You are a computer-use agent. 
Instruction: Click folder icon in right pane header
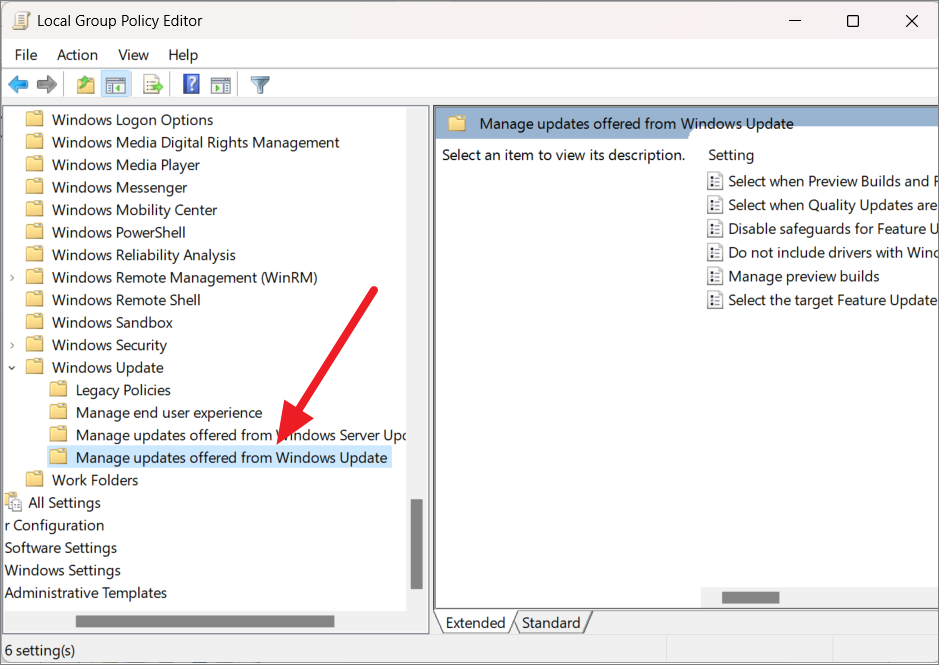click(x=458, y=123)
